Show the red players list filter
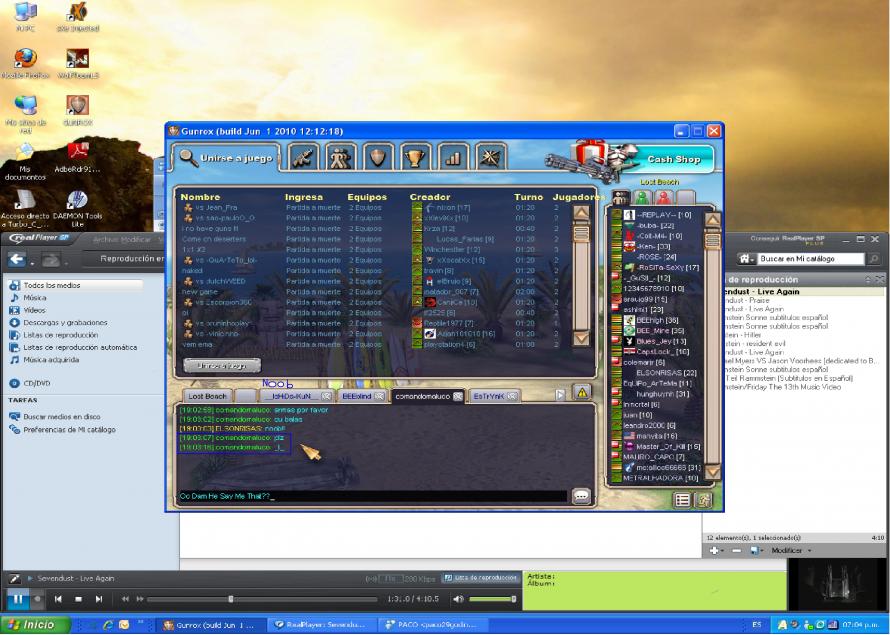Image resolution: width=890 pixels, height=635 pixels. tap(663, 197)
